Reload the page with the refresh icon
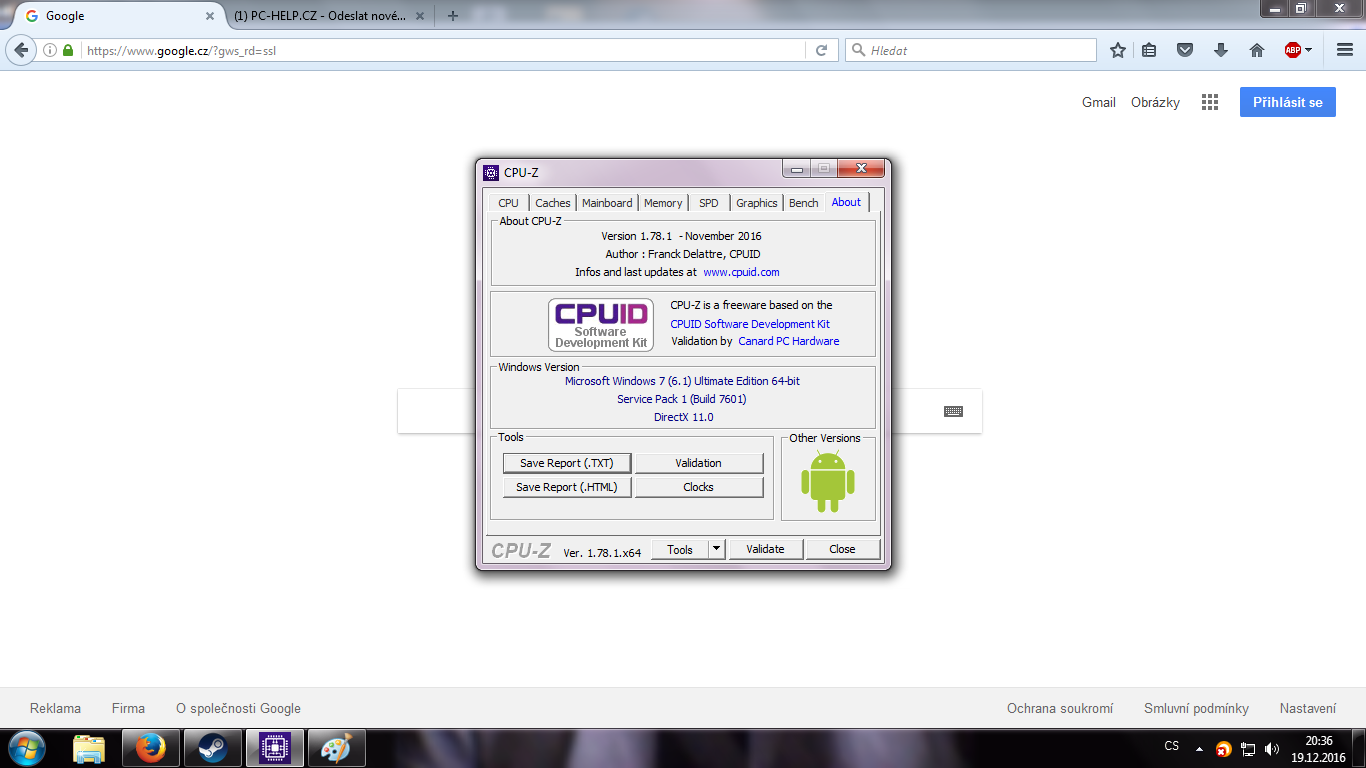The width and height of the screenshot is (1366, 768). (x=822, y=50)
